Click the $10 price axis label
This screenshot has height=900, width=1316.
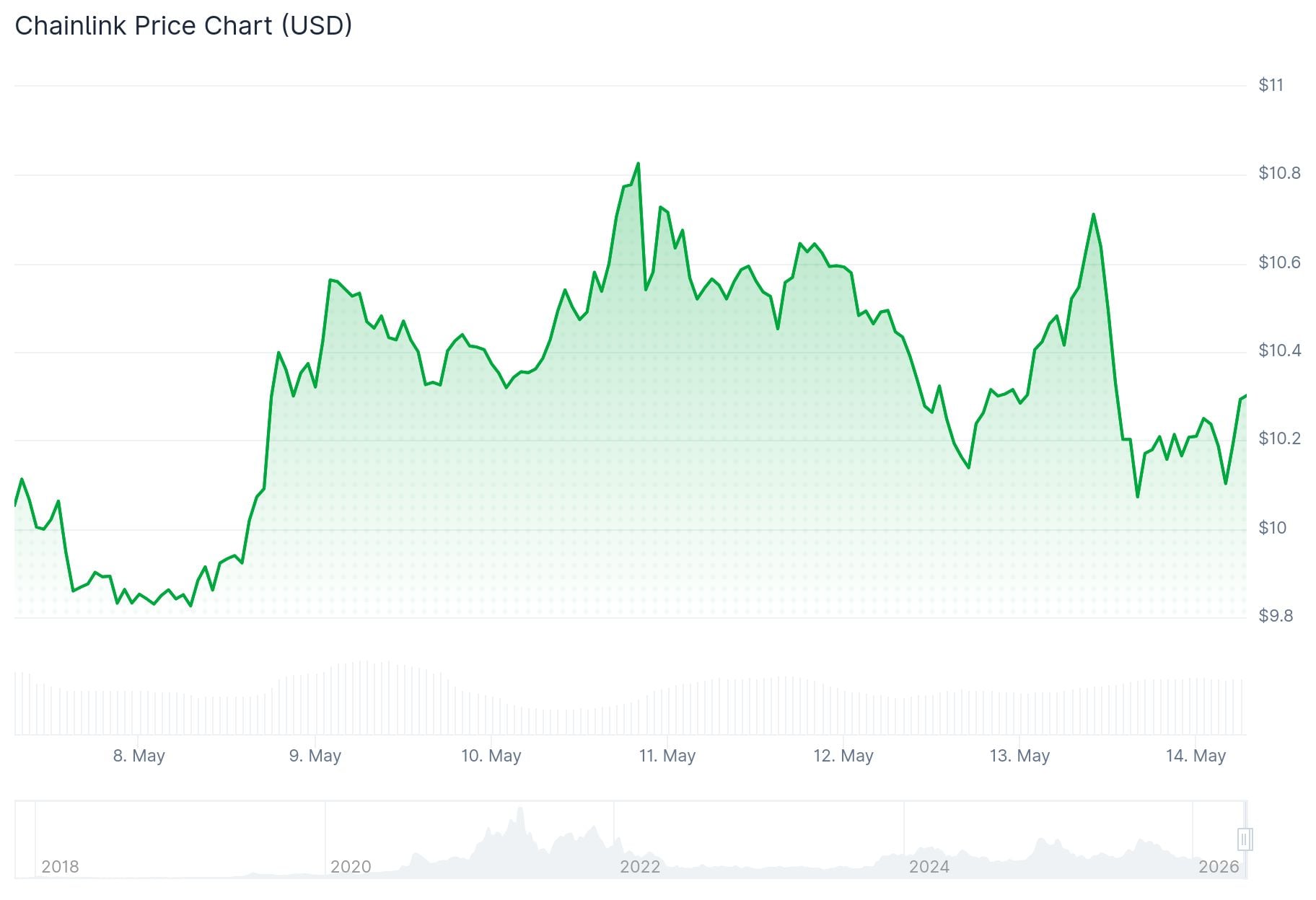(x=1273, y=528)
